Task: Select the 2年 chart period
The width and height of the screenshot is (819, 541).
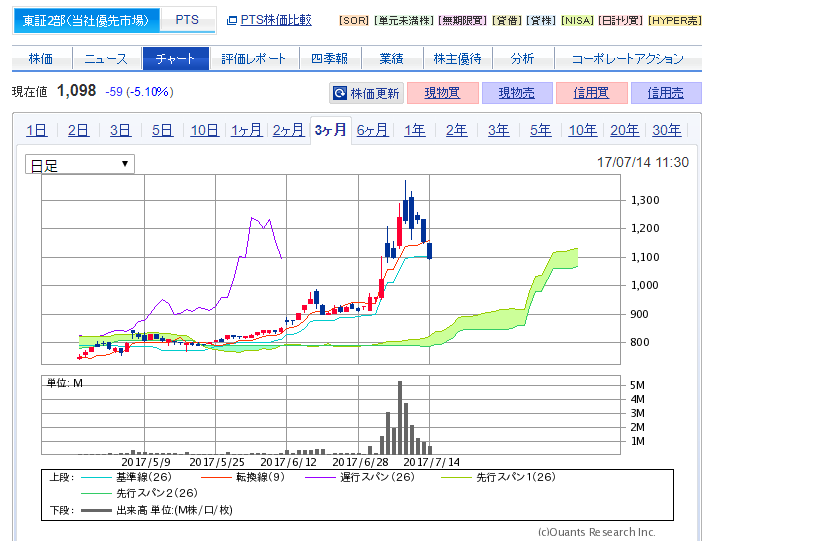Action: point(457,130)
